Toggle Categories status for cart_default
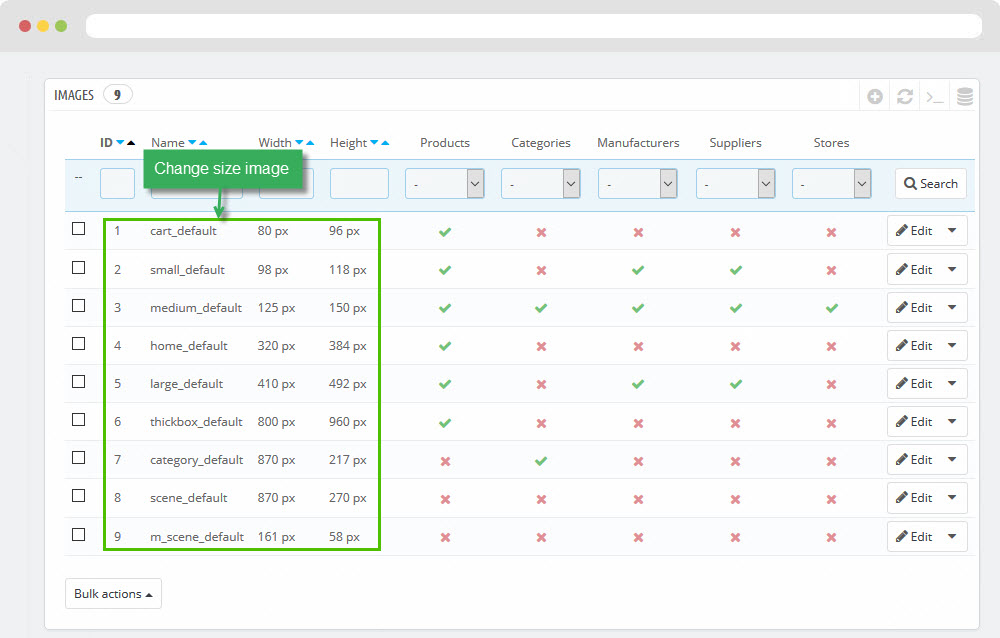The width and height of the screenshot is (1000, 638). tap(541, 232)
